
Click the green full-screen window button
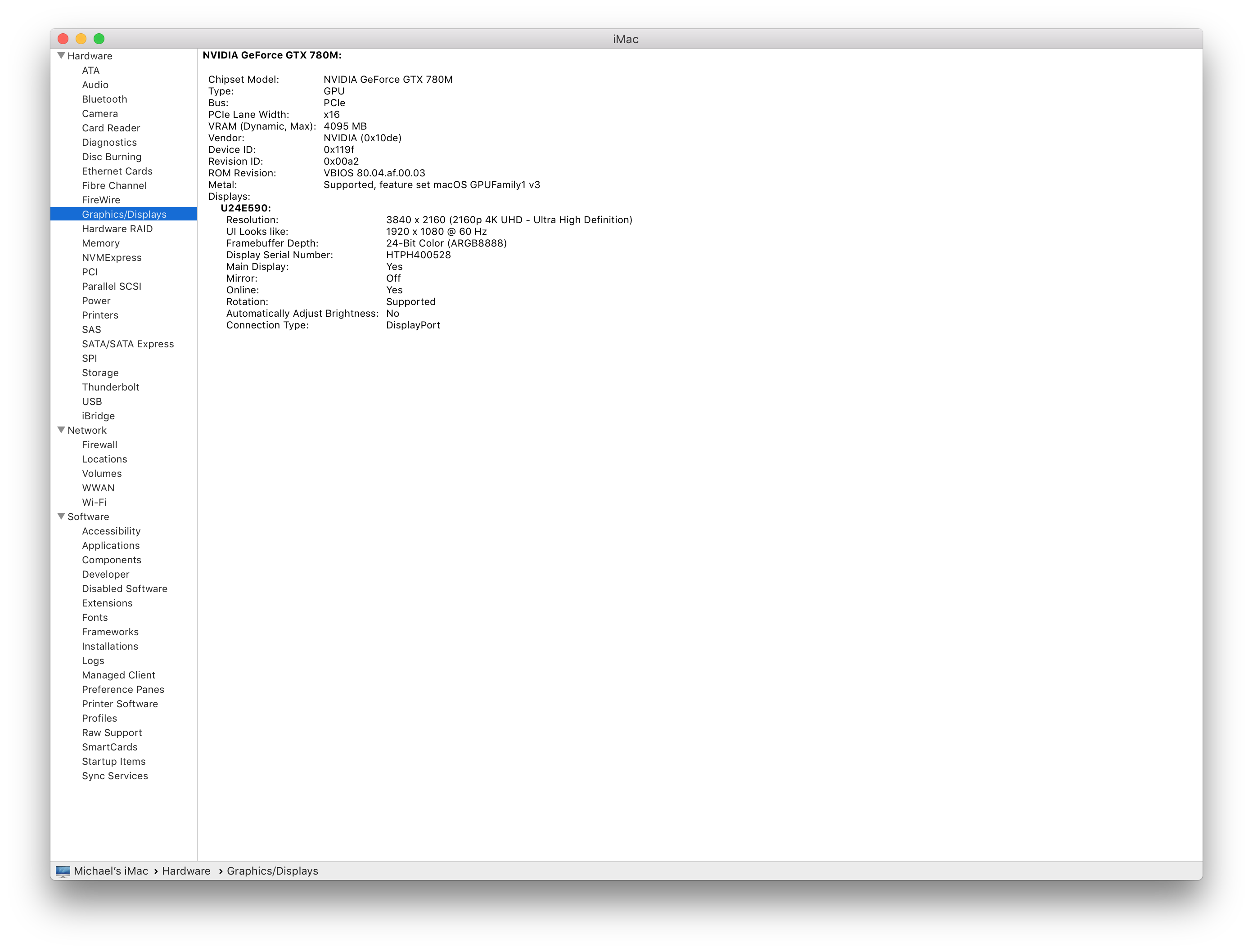point(99,39)
